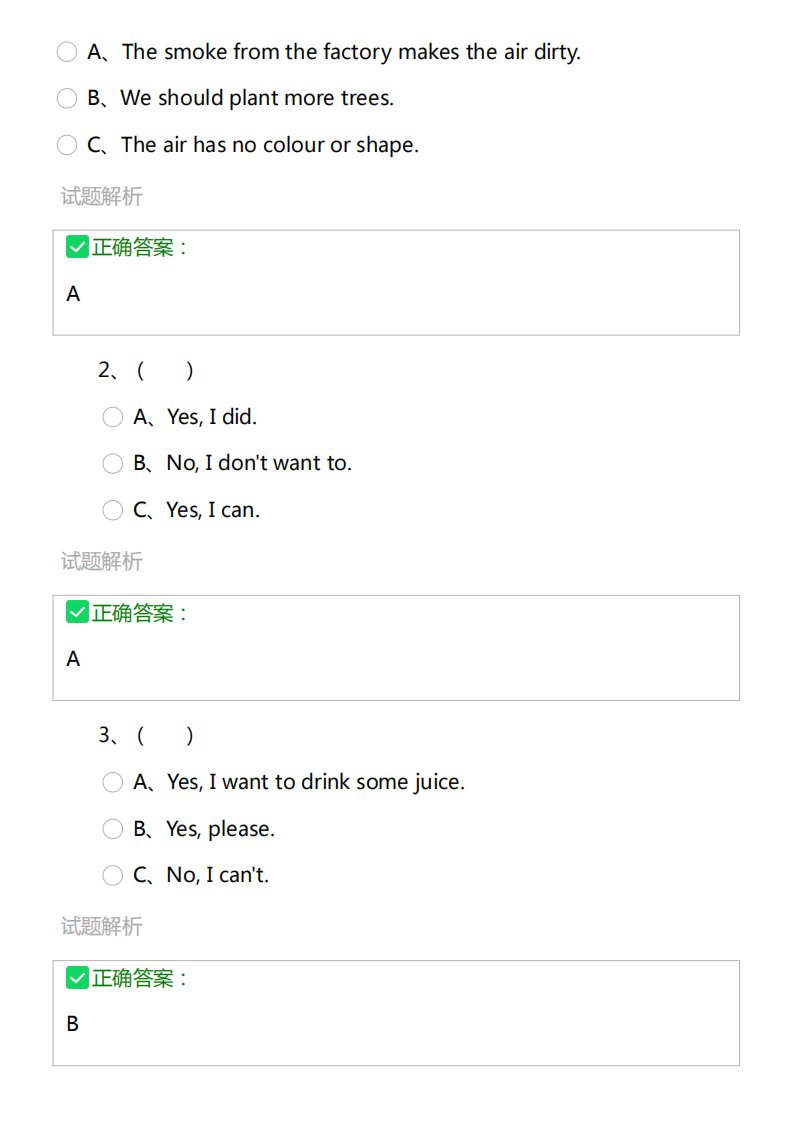Select 'No, I don't want to.' option
The image size is (793, 1122).
[x=112, y=464]
